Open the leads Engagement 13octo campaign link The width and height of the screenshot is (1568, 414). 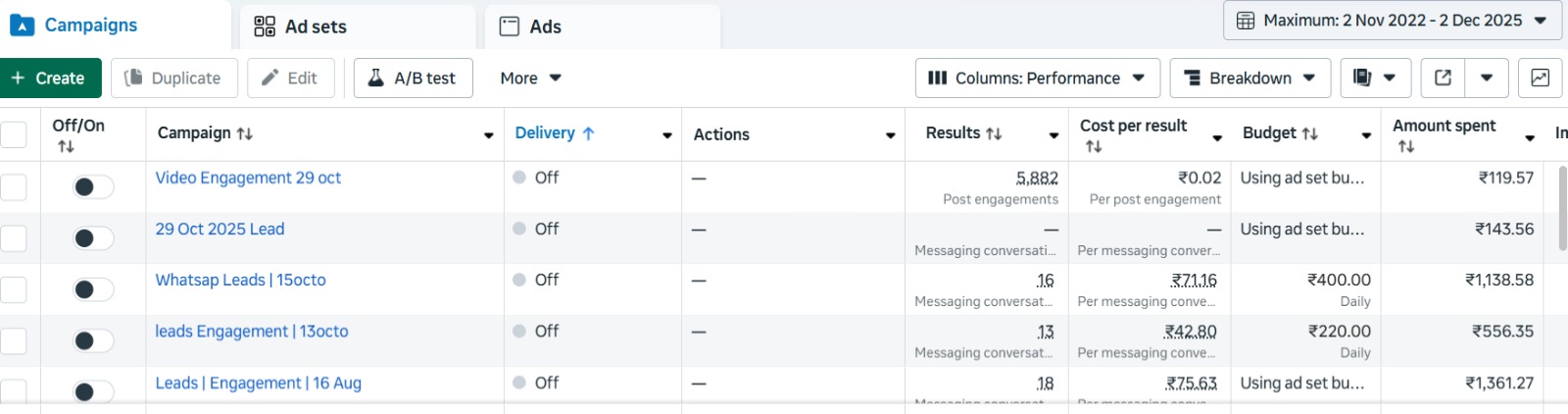(252, 332)
